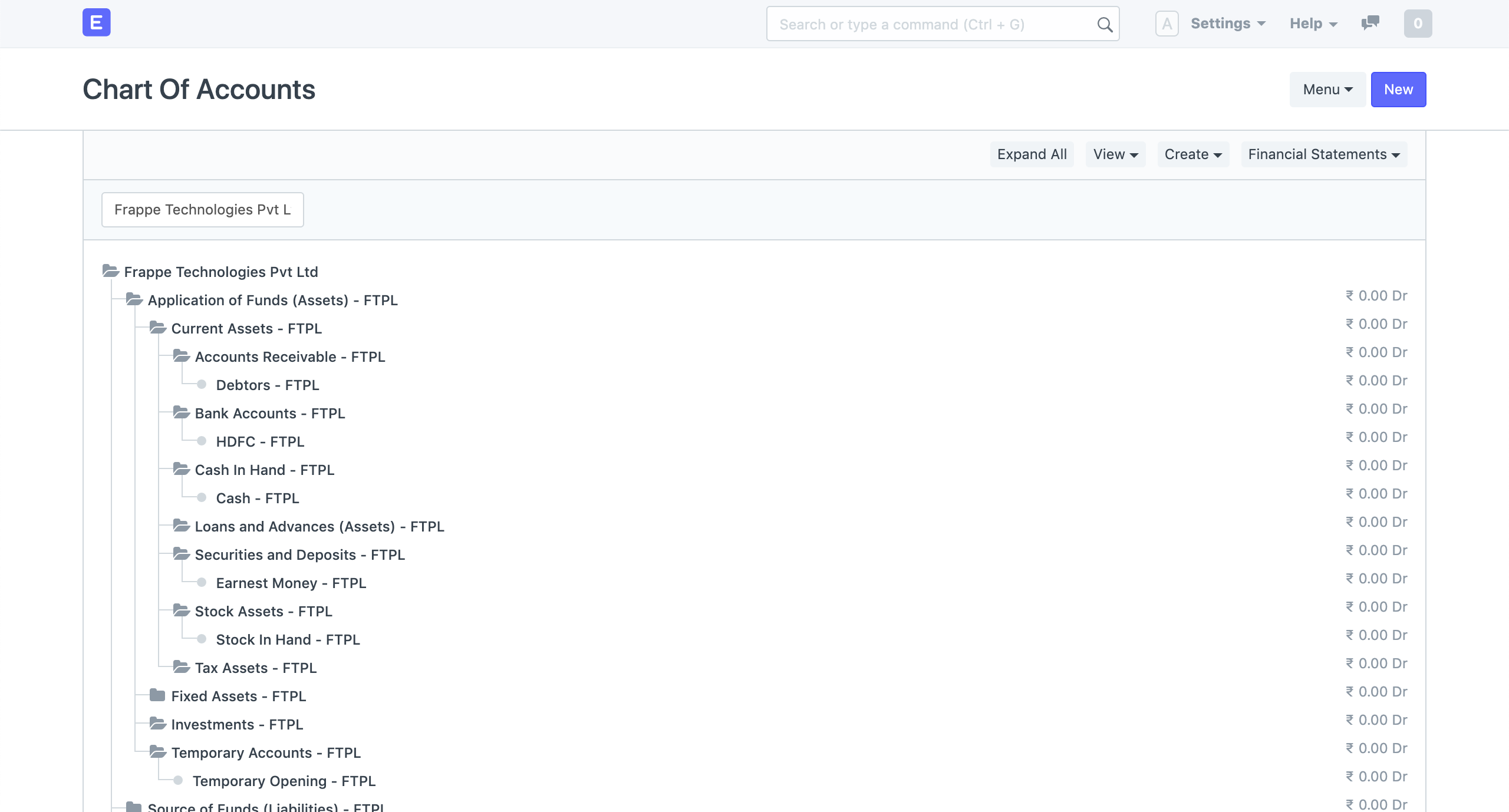Click the New button

tap(1398, 90)
